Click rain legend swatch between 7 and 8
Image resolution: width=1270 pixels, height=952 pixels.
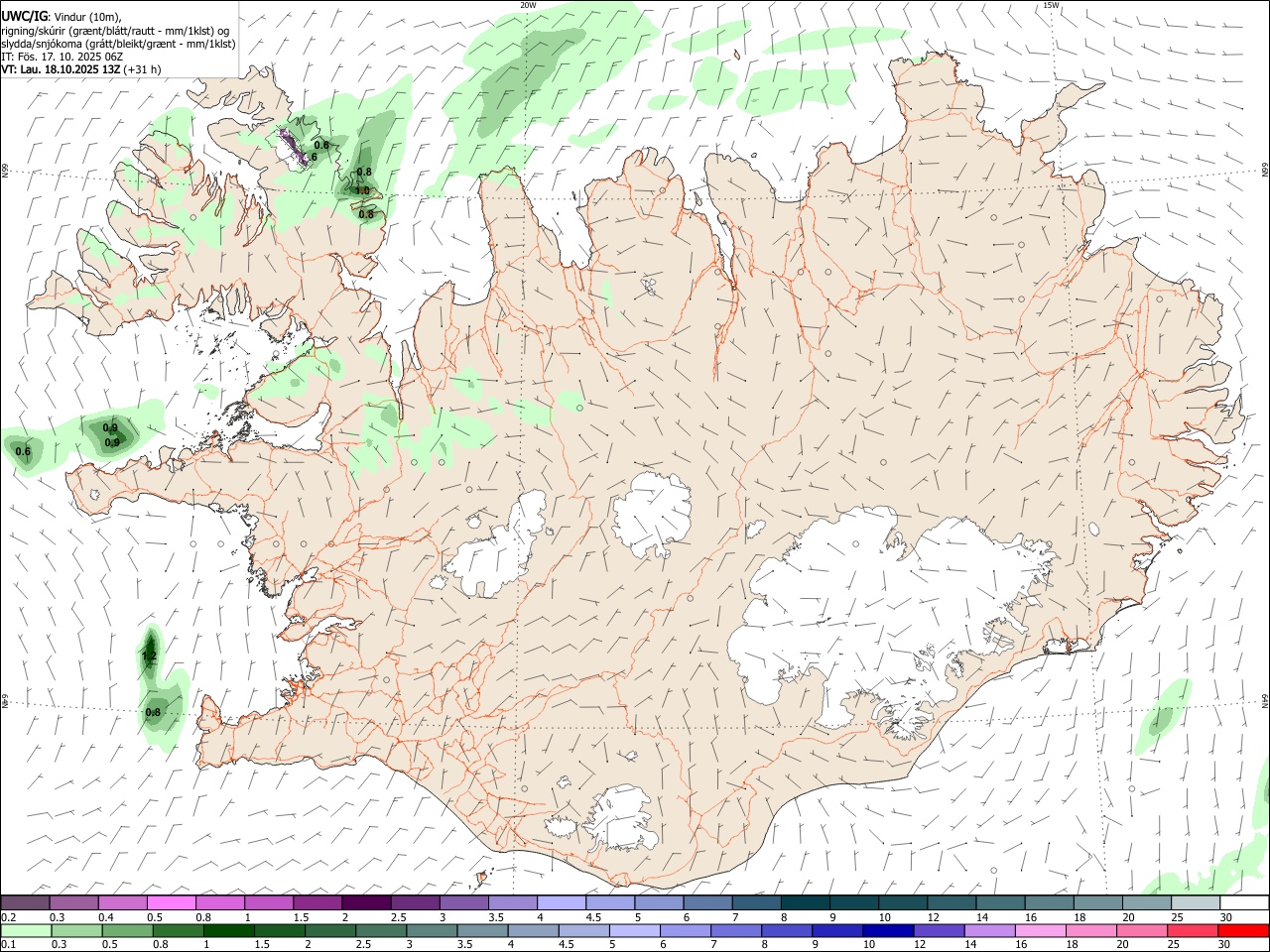736,931
